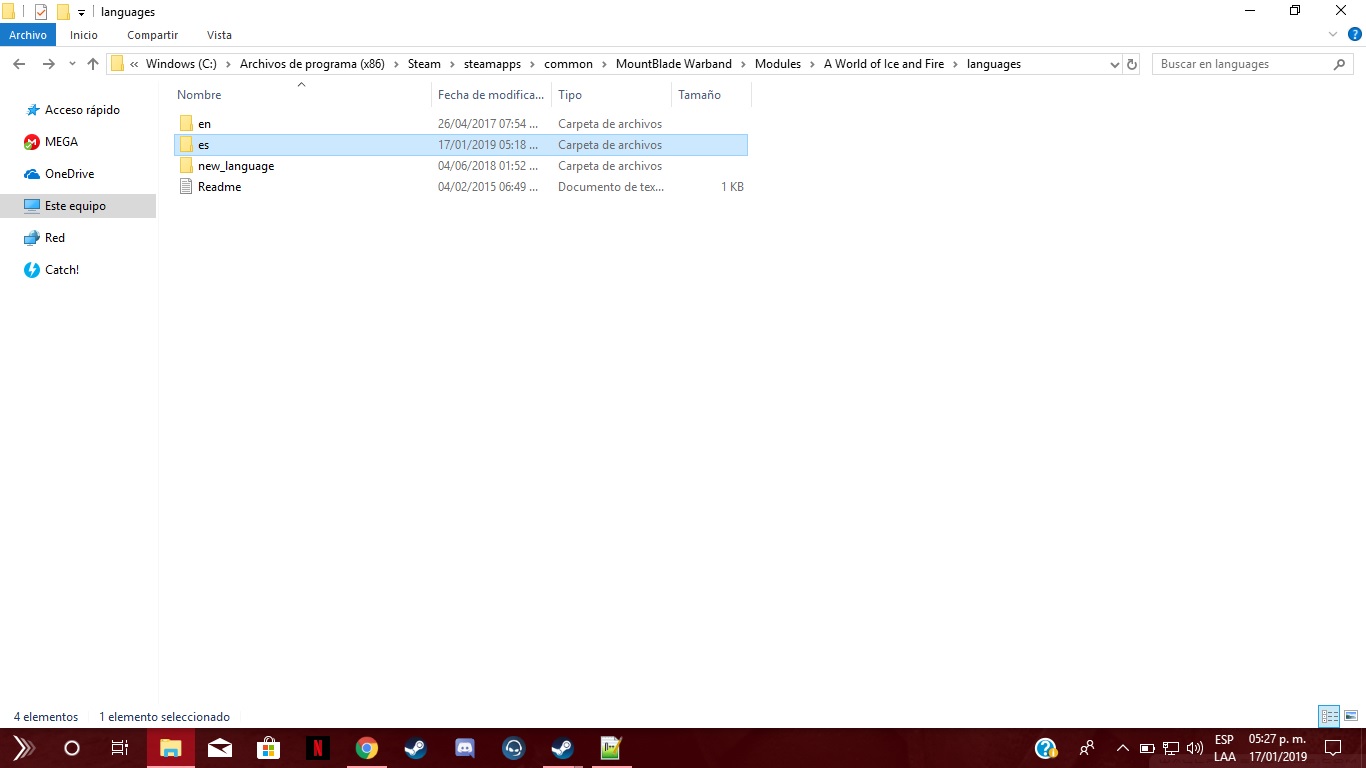Expand subfolders chevron after Steam breadcrumb
1366x768 pixels.
pos(452,64)
